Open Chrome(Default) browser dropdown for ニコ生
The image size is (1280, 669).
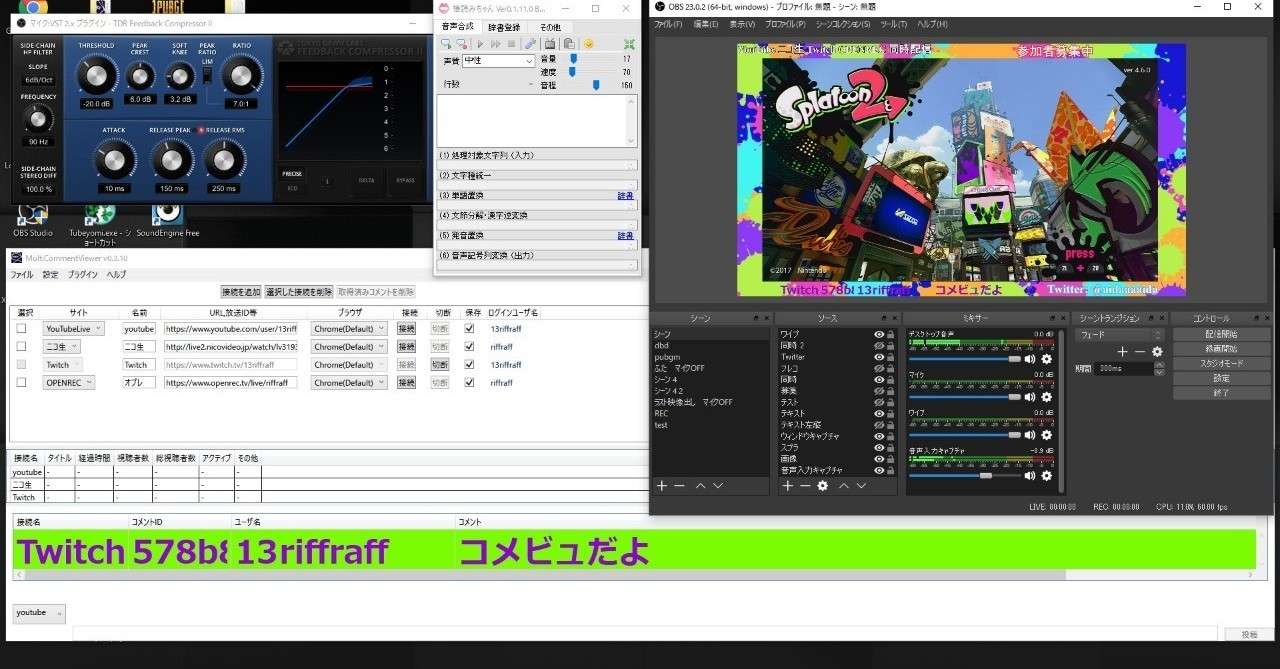click(349, 347)
